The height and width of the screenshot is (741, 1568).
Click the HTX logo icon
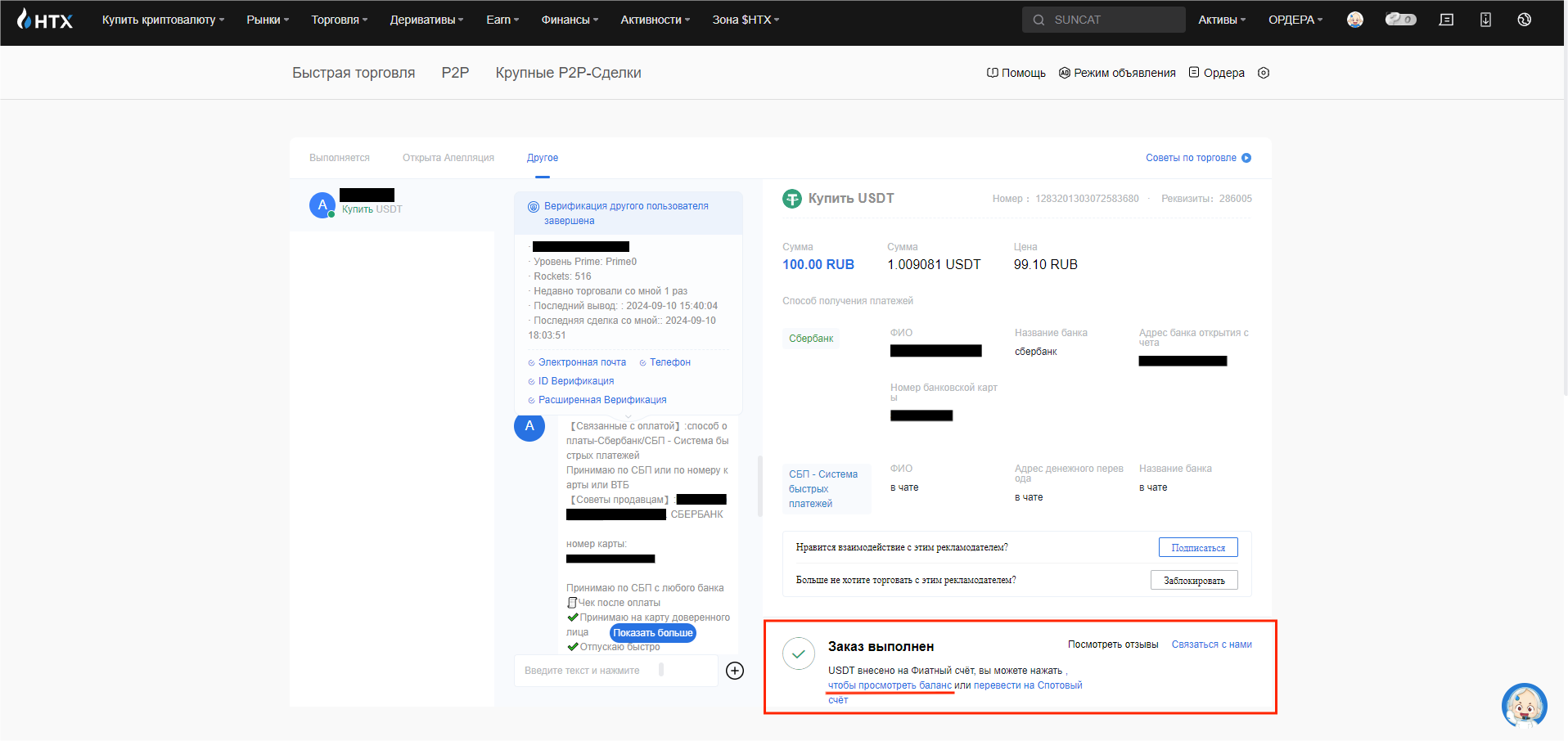[45, 19]
